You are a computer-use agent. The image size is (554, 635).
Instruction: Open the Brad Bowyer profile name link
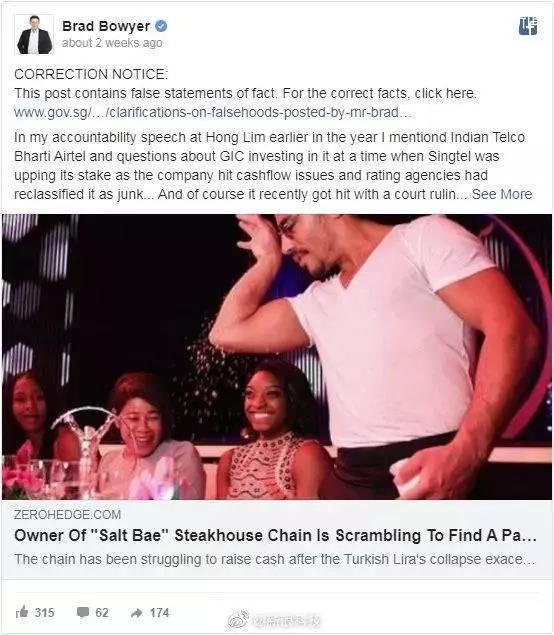point(106,26)
